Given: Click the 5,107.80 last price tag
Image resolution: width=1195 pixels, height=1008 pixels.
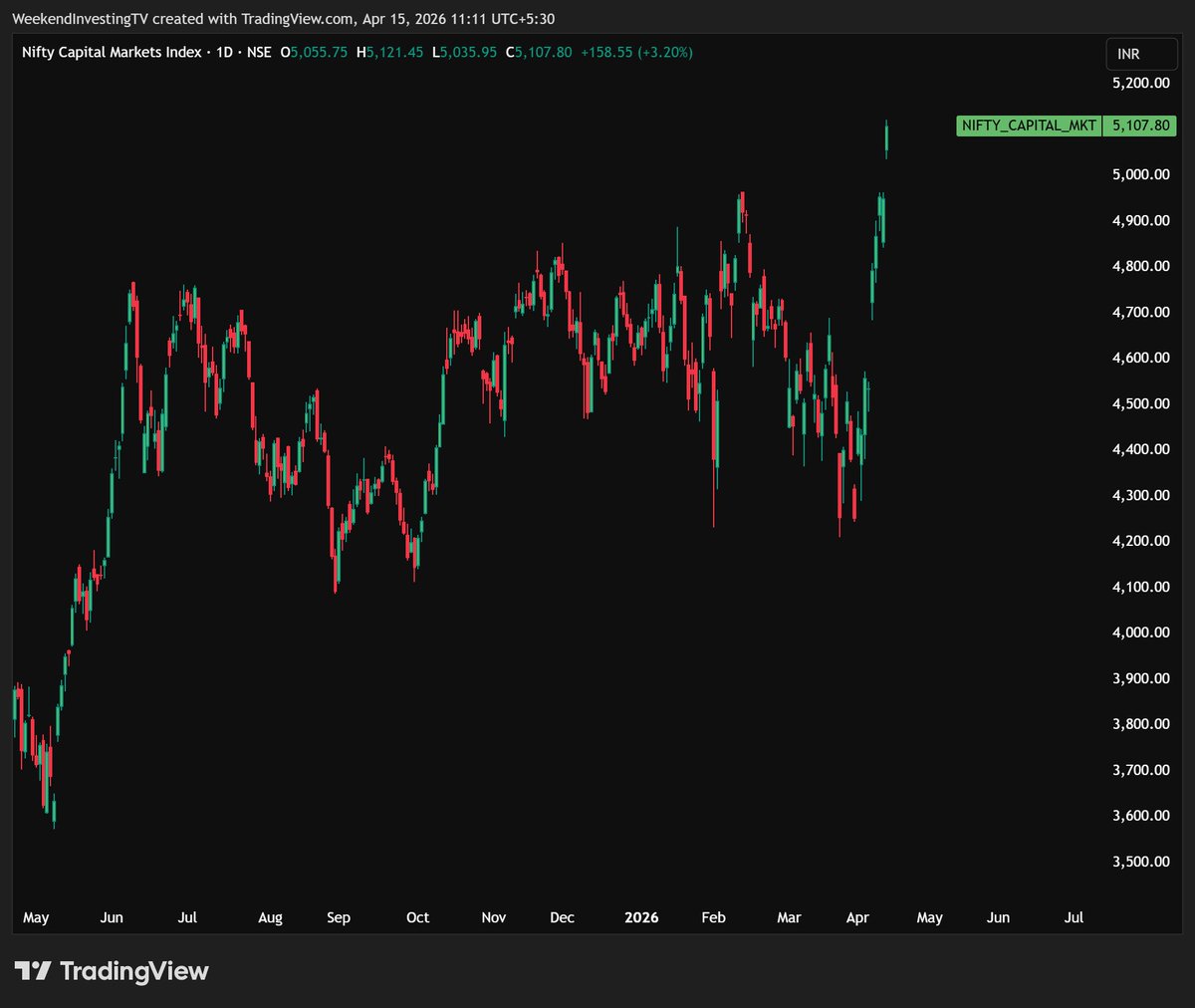Looking at the screenshot, I should (x=1140, y=126).
